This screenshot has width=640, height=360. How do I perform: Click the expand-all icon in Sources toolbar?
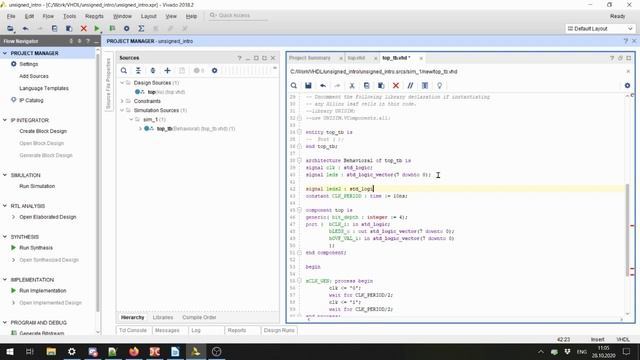coord(153,71)
